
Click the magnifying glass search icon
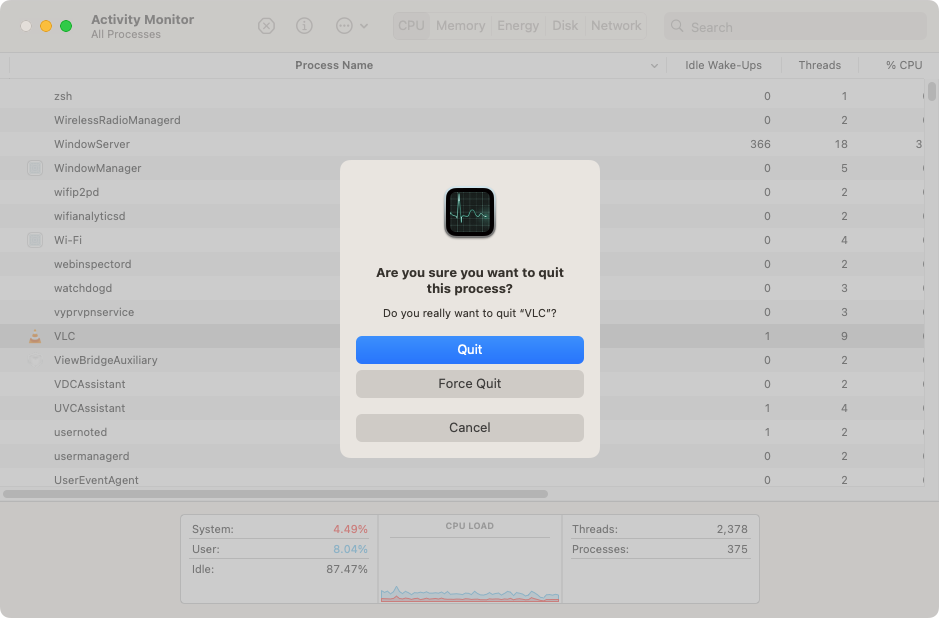(677, 26)
